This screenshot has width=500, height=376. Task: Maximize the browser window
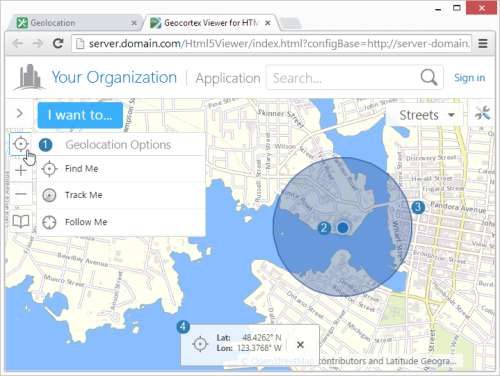(x=457, y=8)
